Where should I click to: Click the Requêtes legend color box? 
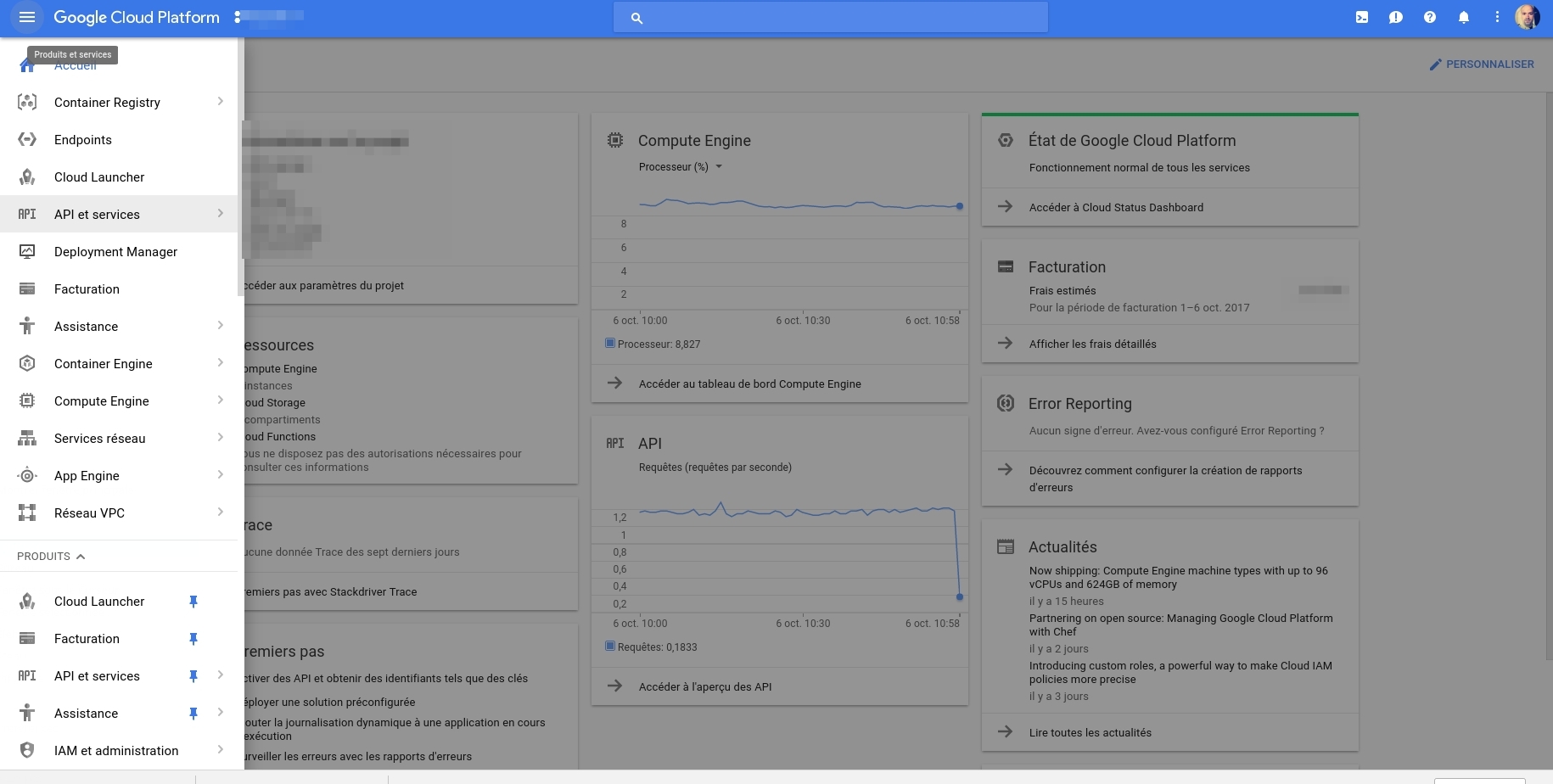(609, 647)
